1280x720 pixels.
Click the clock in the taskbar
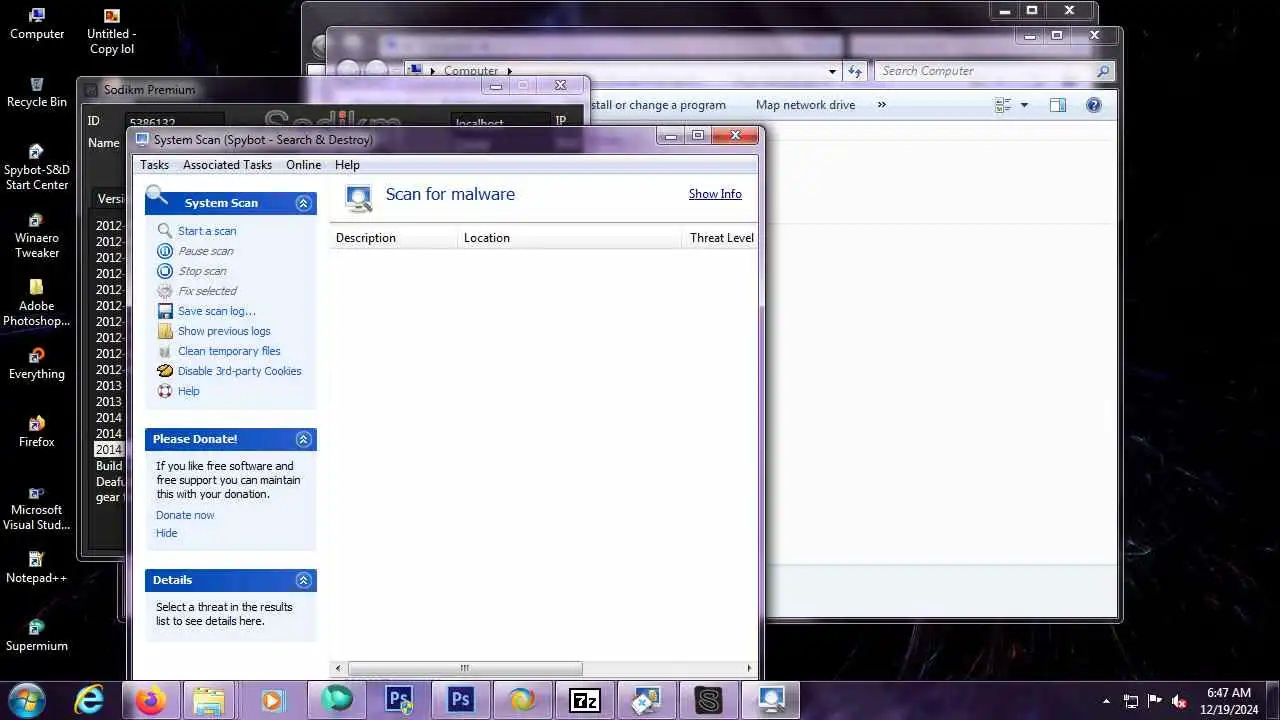click(x=1229, y=700)
